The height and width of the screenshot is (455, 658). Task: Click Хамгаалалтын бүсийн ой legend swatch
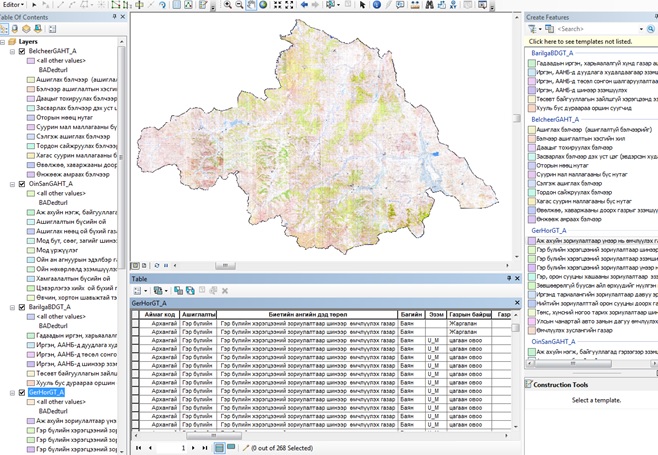click(x=31, y=279)
